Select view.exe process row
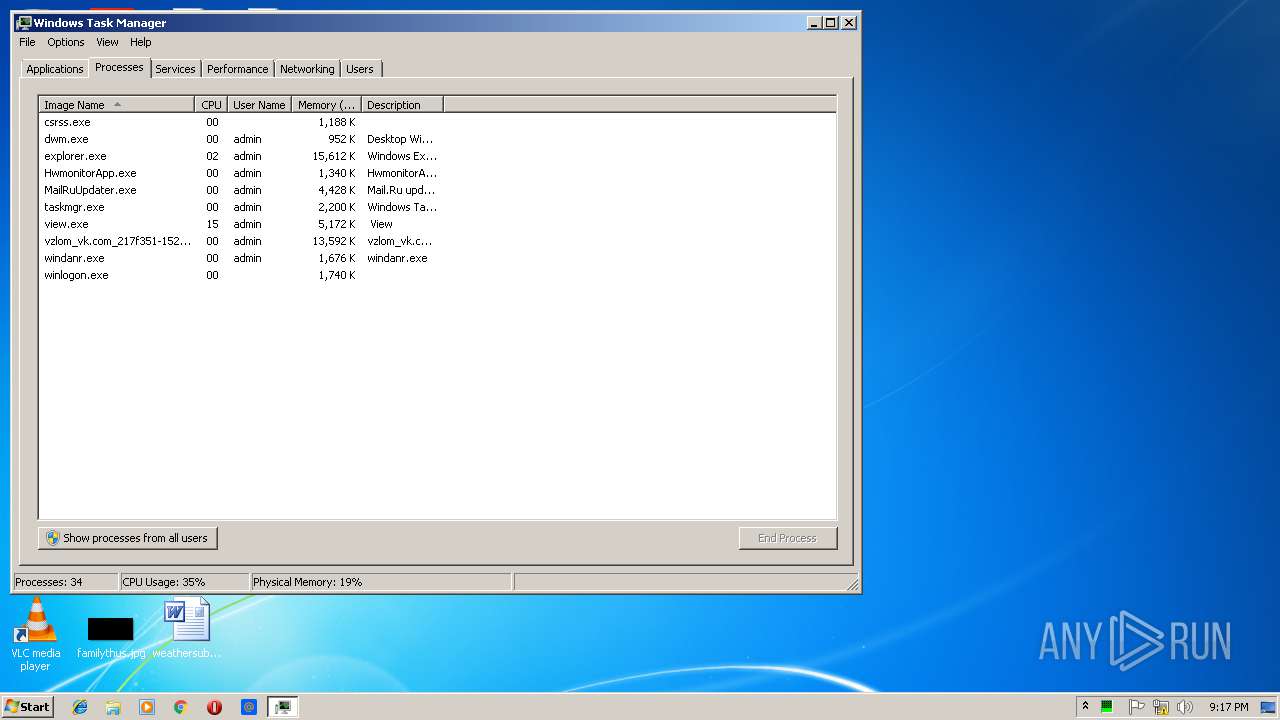The width and height of the screenshot is (1280, 720). [240, 224]
